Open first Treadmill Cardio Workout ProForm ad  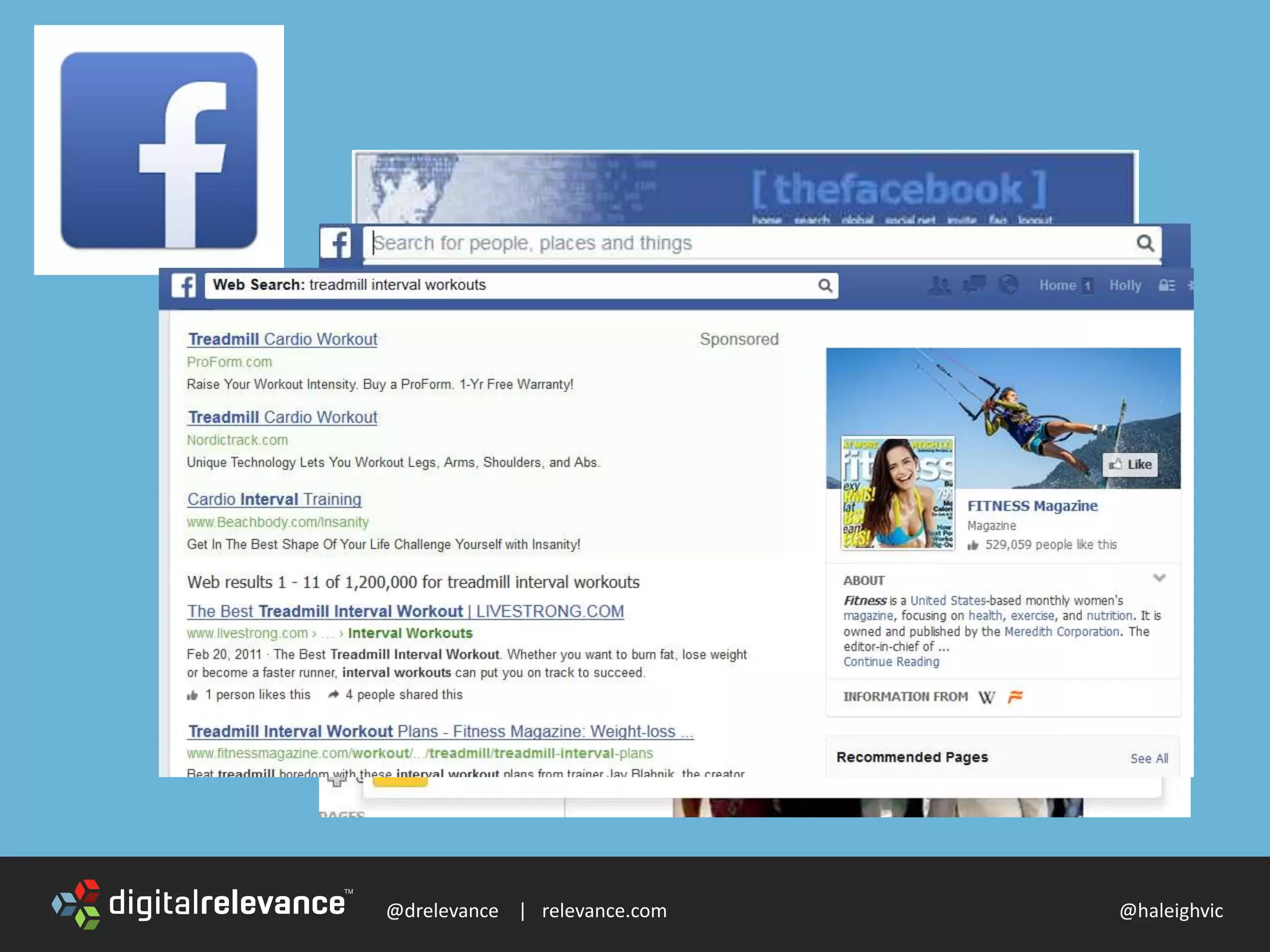click(x=283, y=339)
